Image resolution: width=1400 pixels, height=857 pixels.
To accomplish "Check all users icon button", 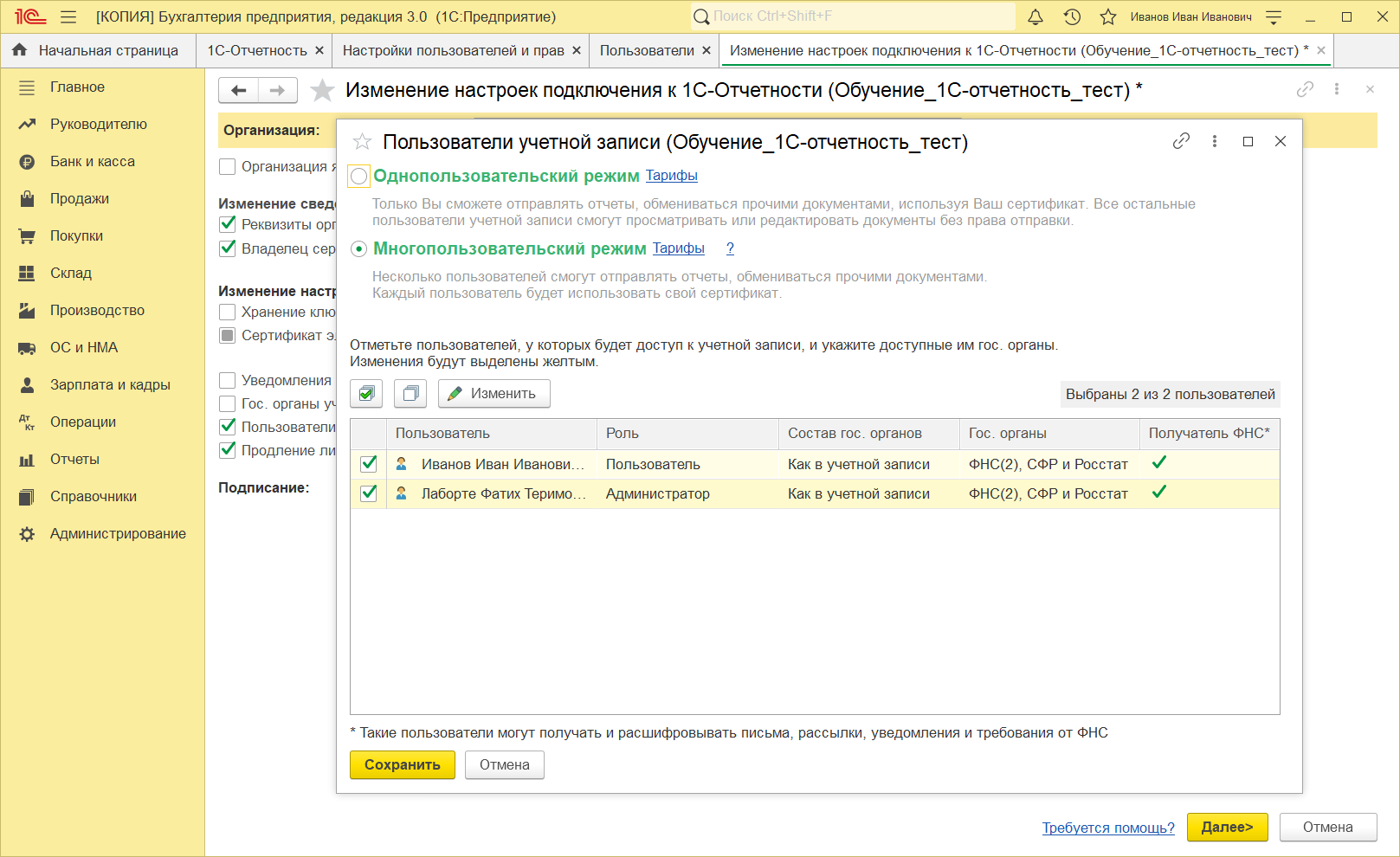I will click(x=366, y=393).
